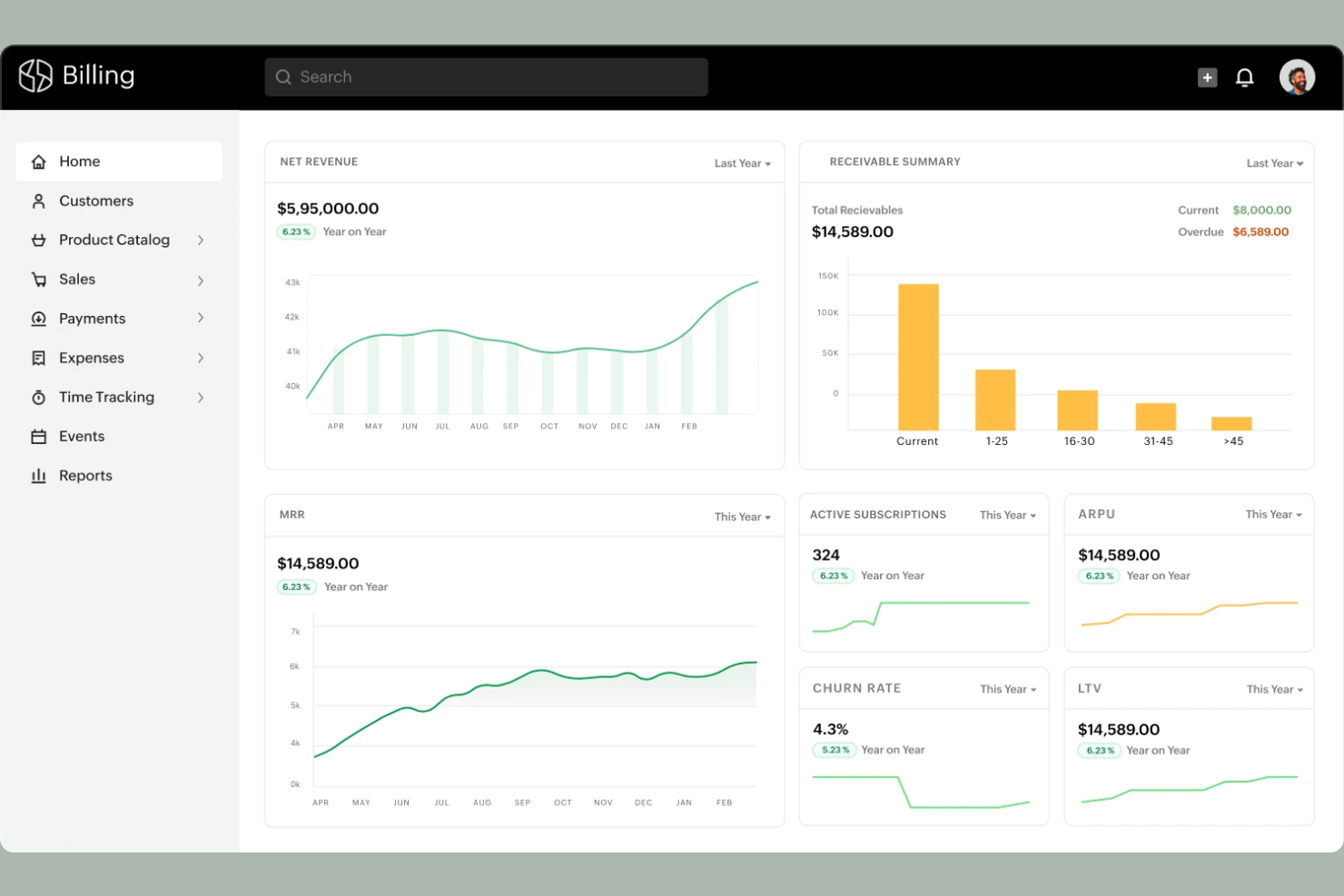The image size is (1344, 896).
Task: Expand the Sales submenu chevron
Action: click(x=201, y=281)
